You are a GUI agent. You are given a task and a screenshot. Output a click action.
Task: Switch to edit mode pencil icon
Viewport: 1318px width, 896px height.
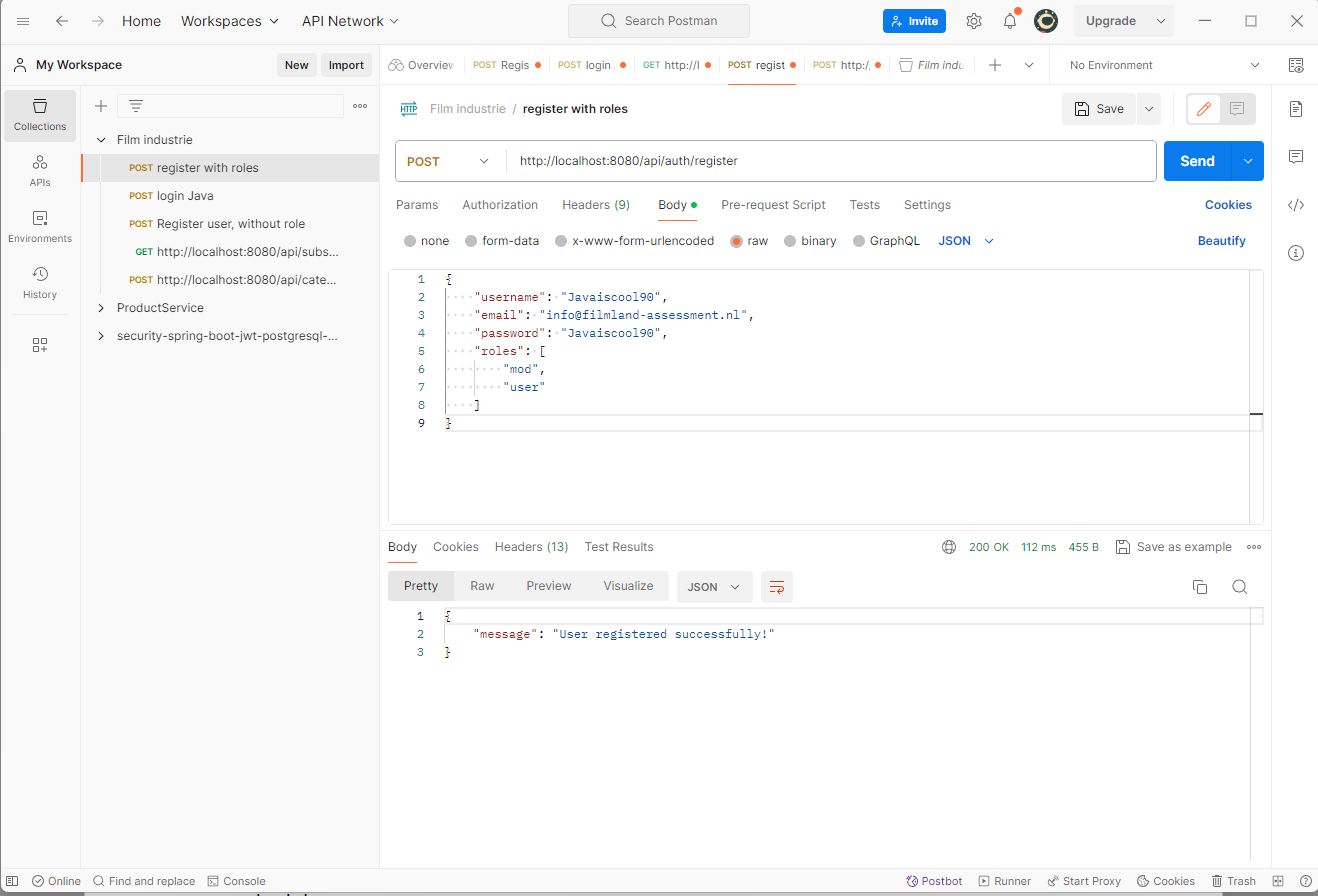[1204, 109]
